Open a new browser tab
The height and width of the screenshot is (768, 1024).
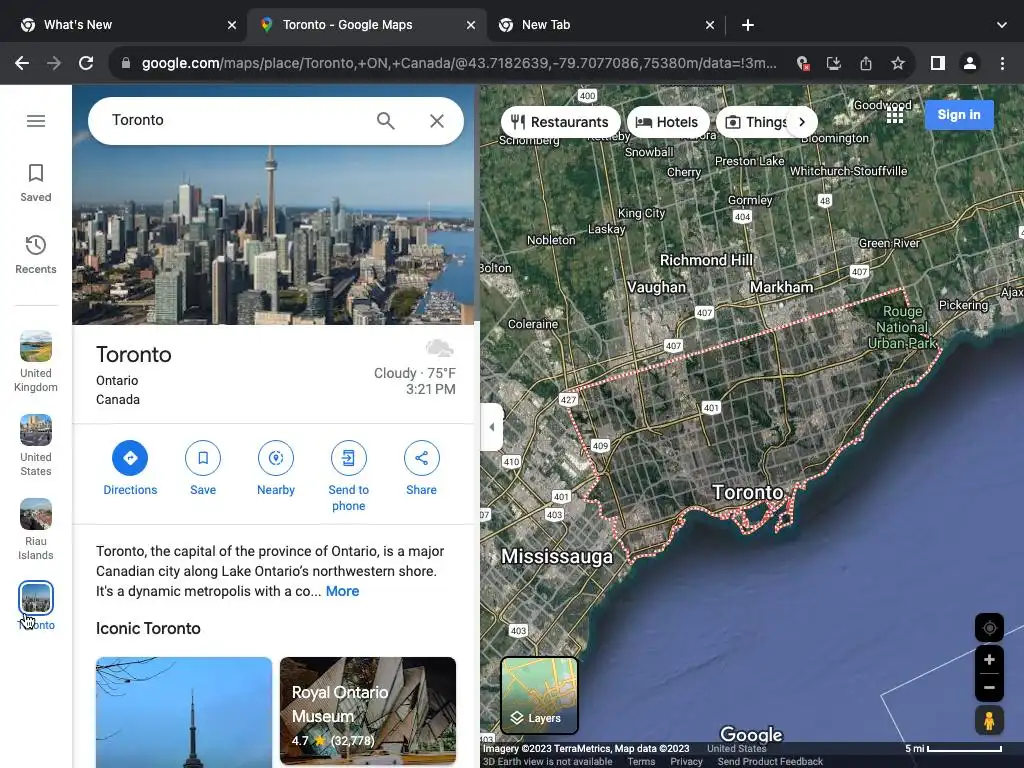click(x=748, y=25)
